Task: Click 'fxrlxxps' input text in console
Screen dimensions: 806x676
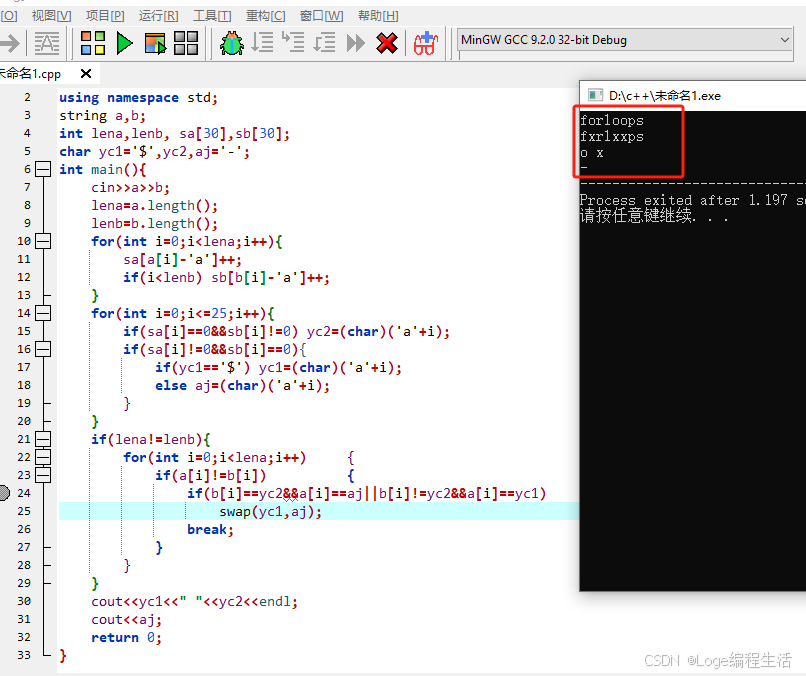Action: point(612,137)
